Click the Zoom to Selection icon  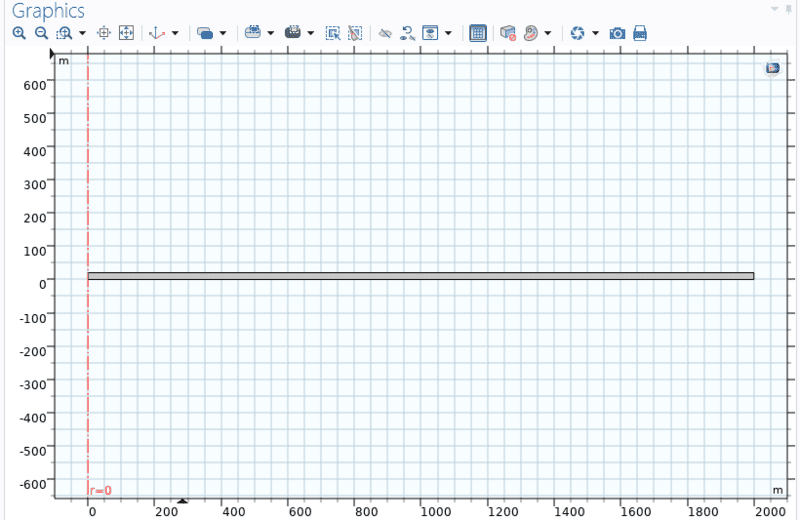coord(104,33)
